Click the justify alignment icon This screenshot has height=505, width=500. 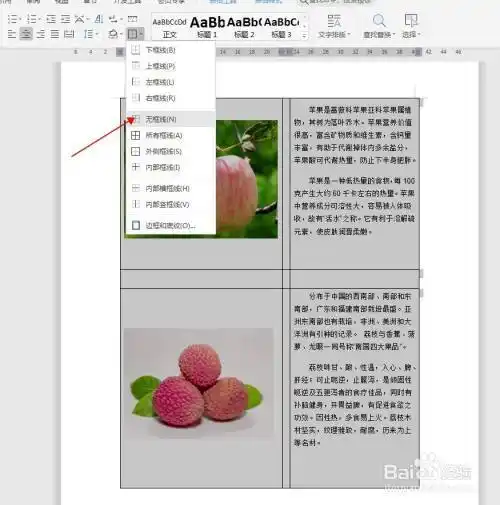click(x=55, y=34)
